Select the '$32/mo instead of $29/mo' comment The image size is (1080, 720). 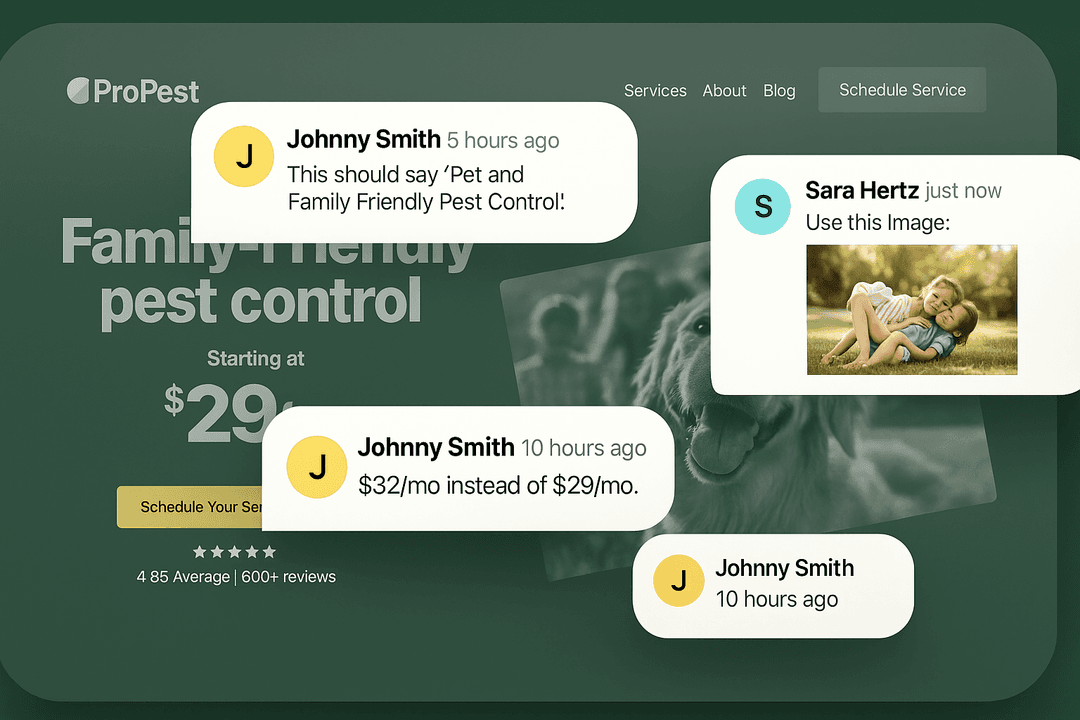(498, 486)
